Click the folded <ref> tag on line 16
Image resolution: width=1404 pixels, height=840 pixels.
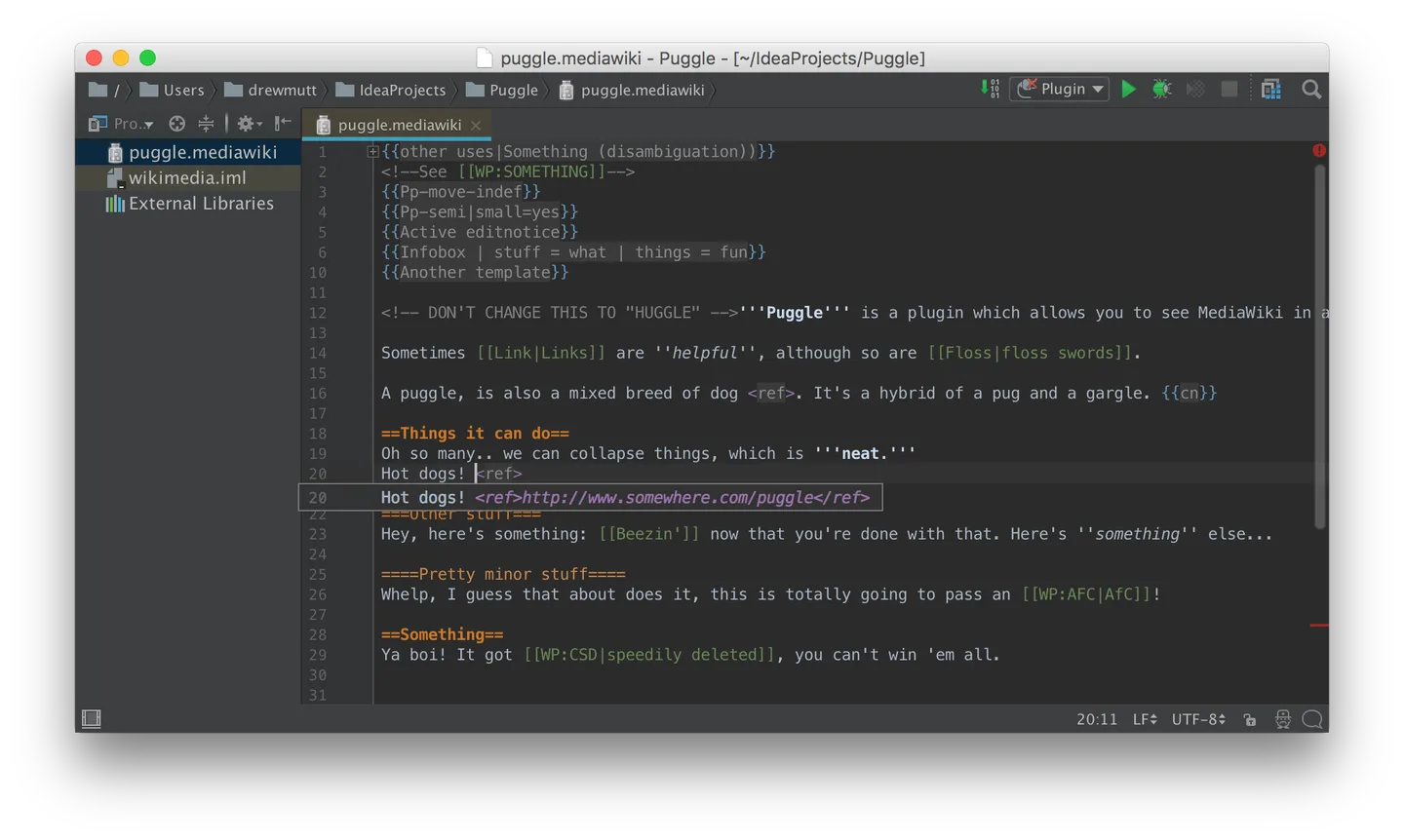click(771, 394)
